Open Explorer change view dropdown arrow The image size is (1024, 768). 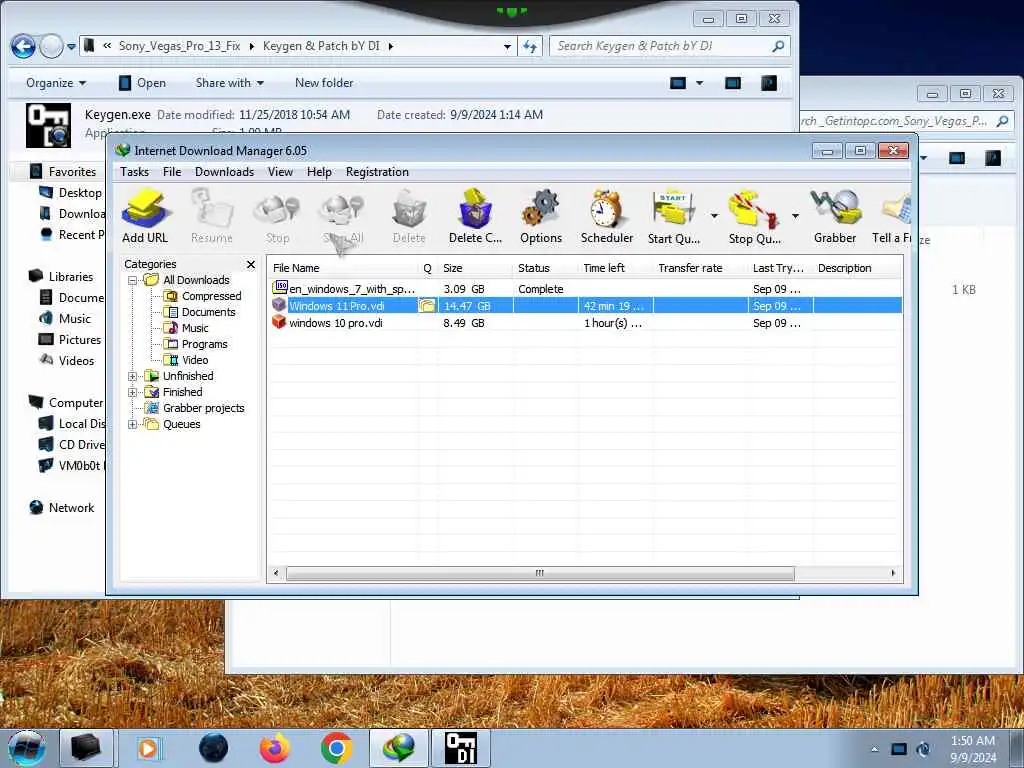(x=700, y=83)
